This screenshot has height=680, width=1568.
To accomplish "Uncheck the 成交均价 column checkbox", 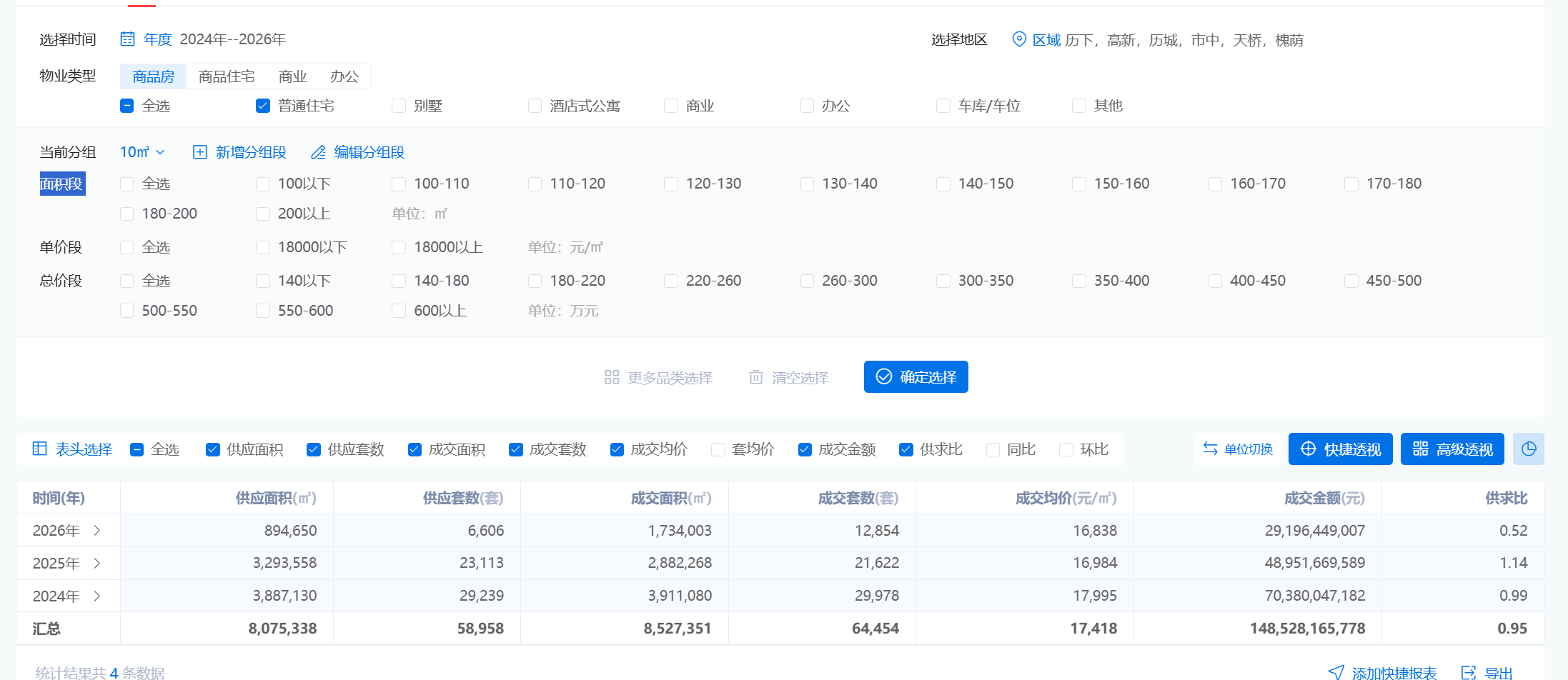I will [x=617, y=449].
